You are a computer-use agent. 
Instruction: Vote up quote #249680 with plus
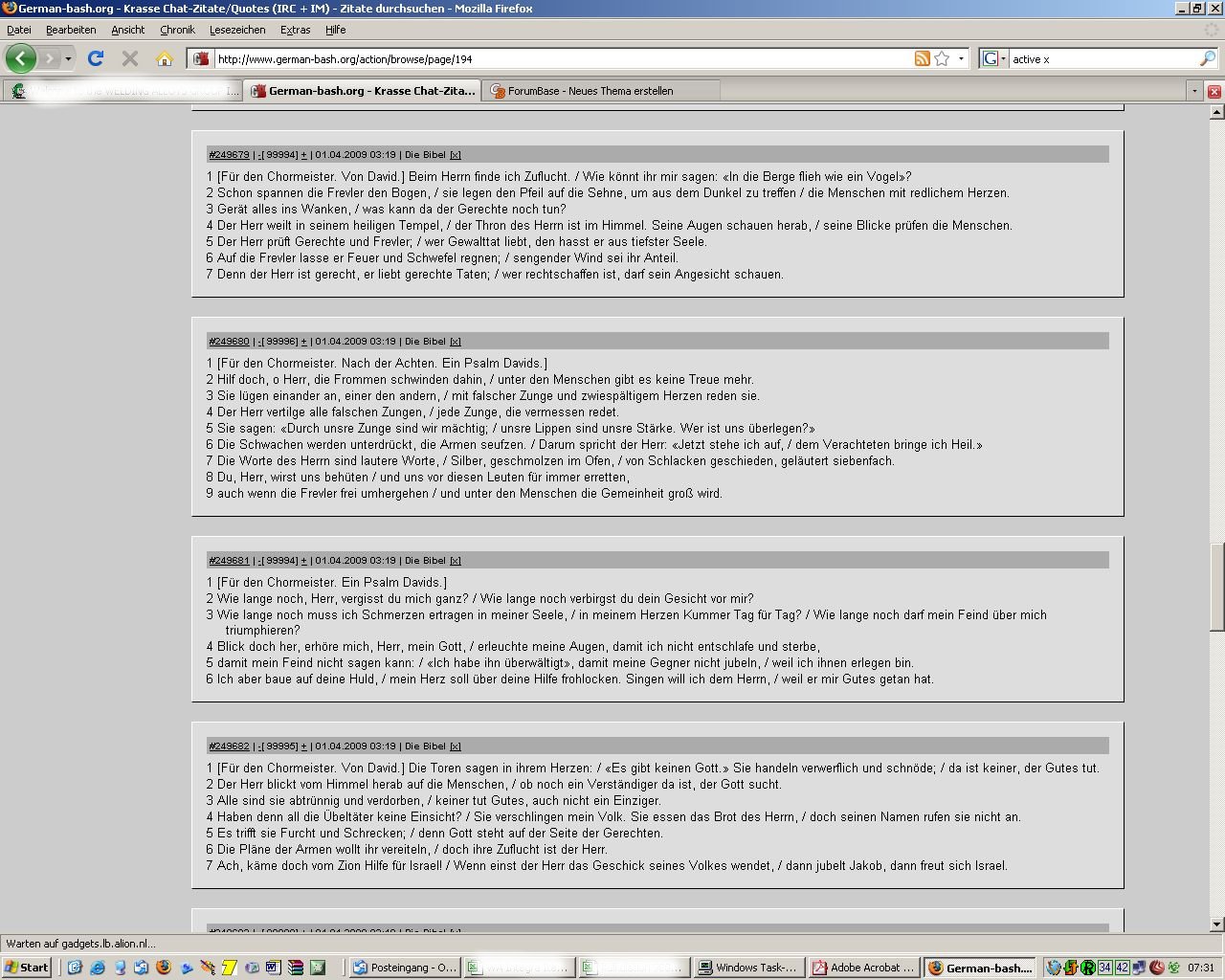pos(303,342)
